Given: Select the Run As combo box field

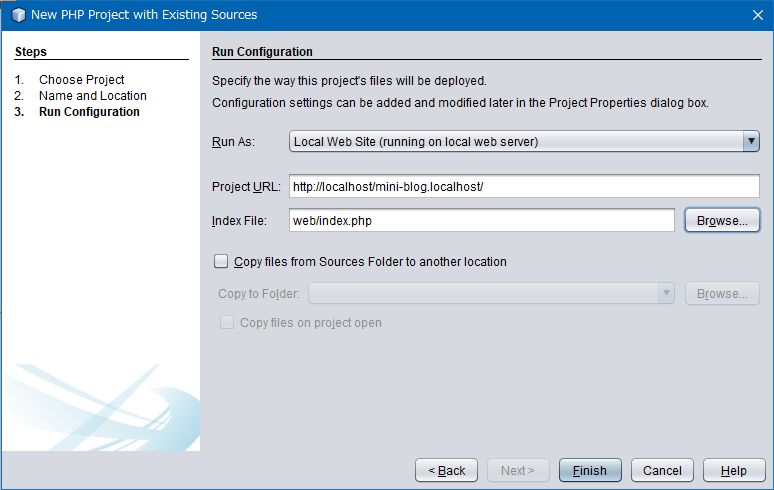Looking at the screenshot, I should click(524, 142).
